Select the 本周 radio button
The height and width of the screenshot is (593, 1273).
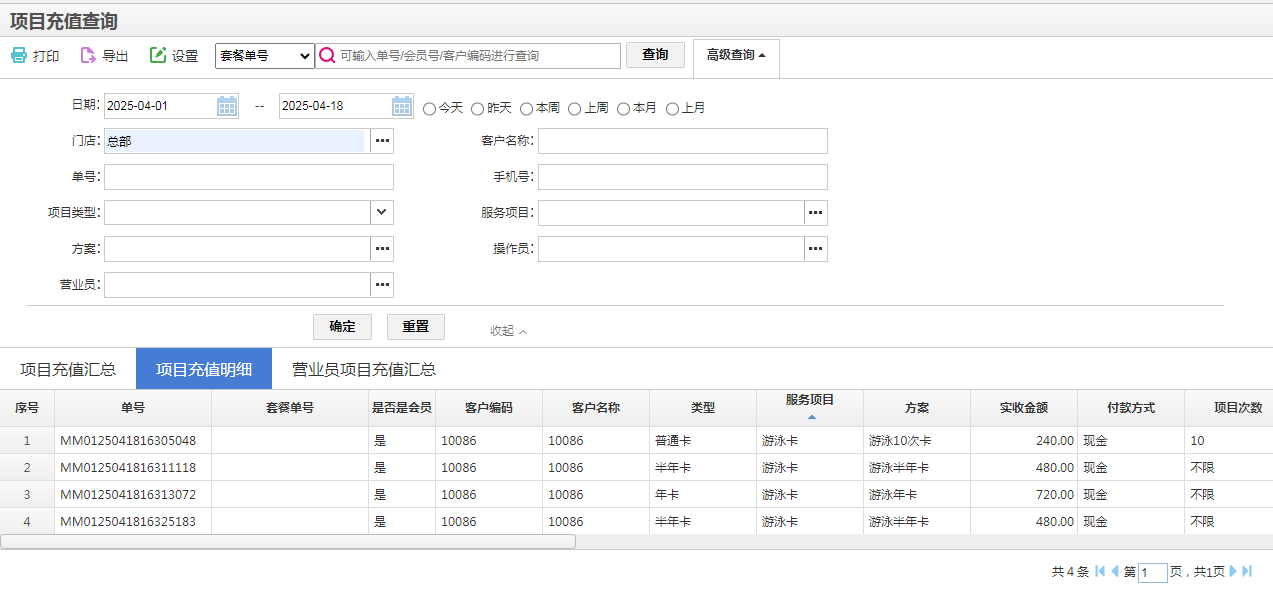click(x=527, y=108)
